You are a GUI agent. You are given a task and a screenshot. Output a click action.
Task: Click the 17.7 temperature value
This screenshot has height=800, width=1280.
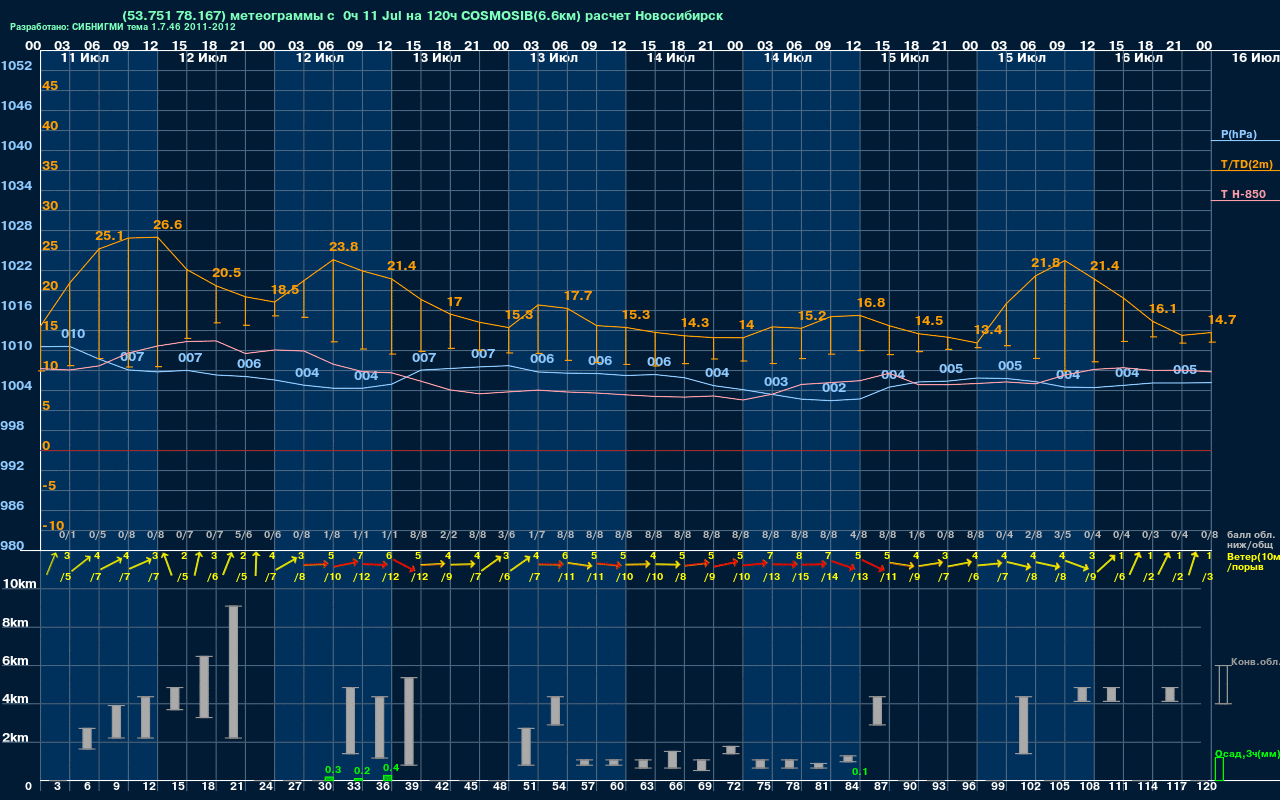[578, 296]
